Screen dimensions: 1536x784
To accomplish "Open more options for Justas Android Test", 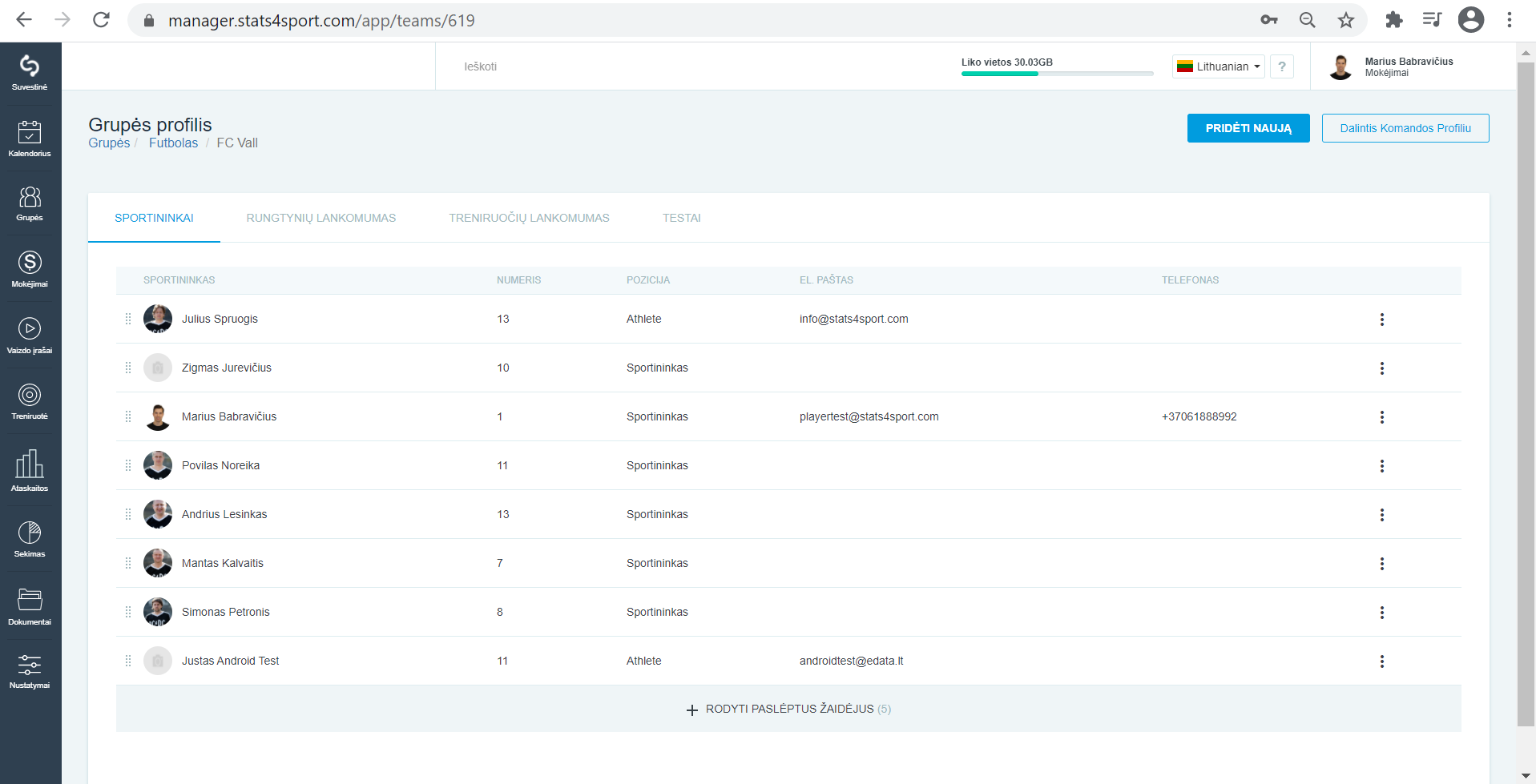I will point(1382,661).
